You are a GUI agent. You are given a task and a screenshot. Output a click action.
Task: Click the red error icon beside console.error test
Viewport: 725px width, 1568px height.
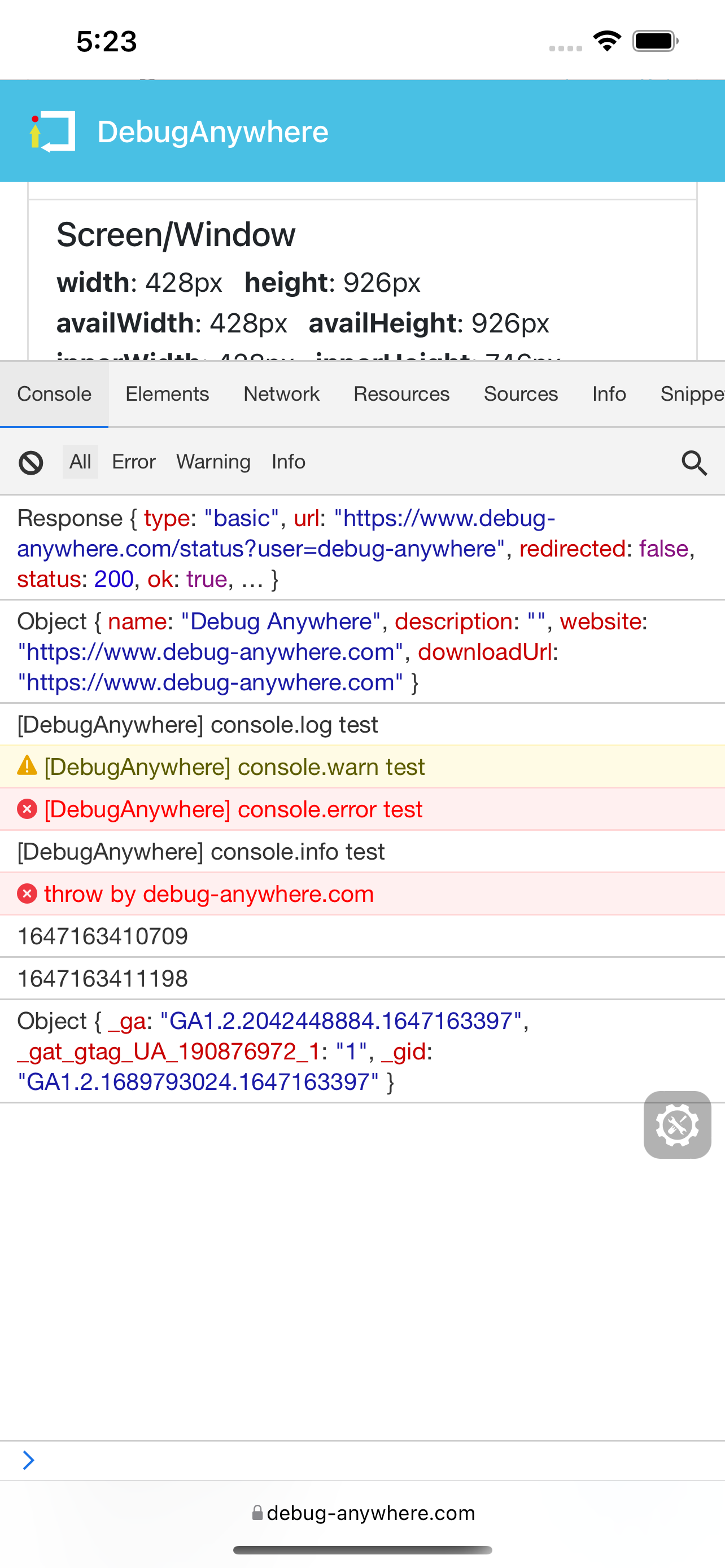pos(27,809)
